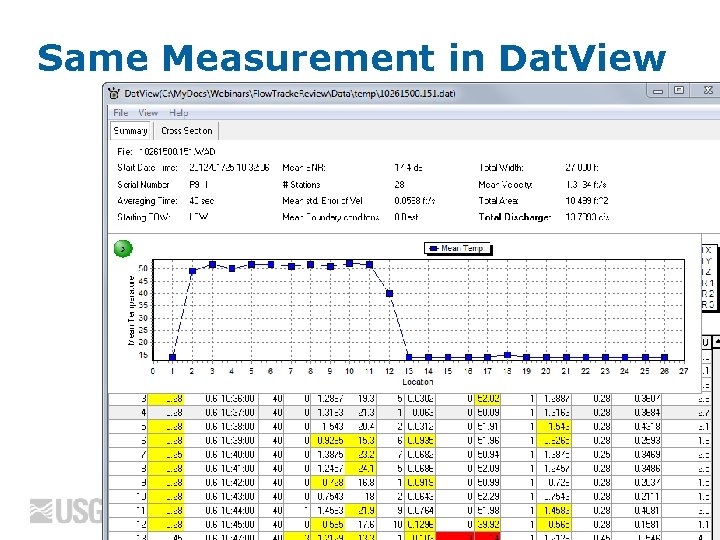Select the X item in the side list
The image size is (720, 540).
[708, 250]
